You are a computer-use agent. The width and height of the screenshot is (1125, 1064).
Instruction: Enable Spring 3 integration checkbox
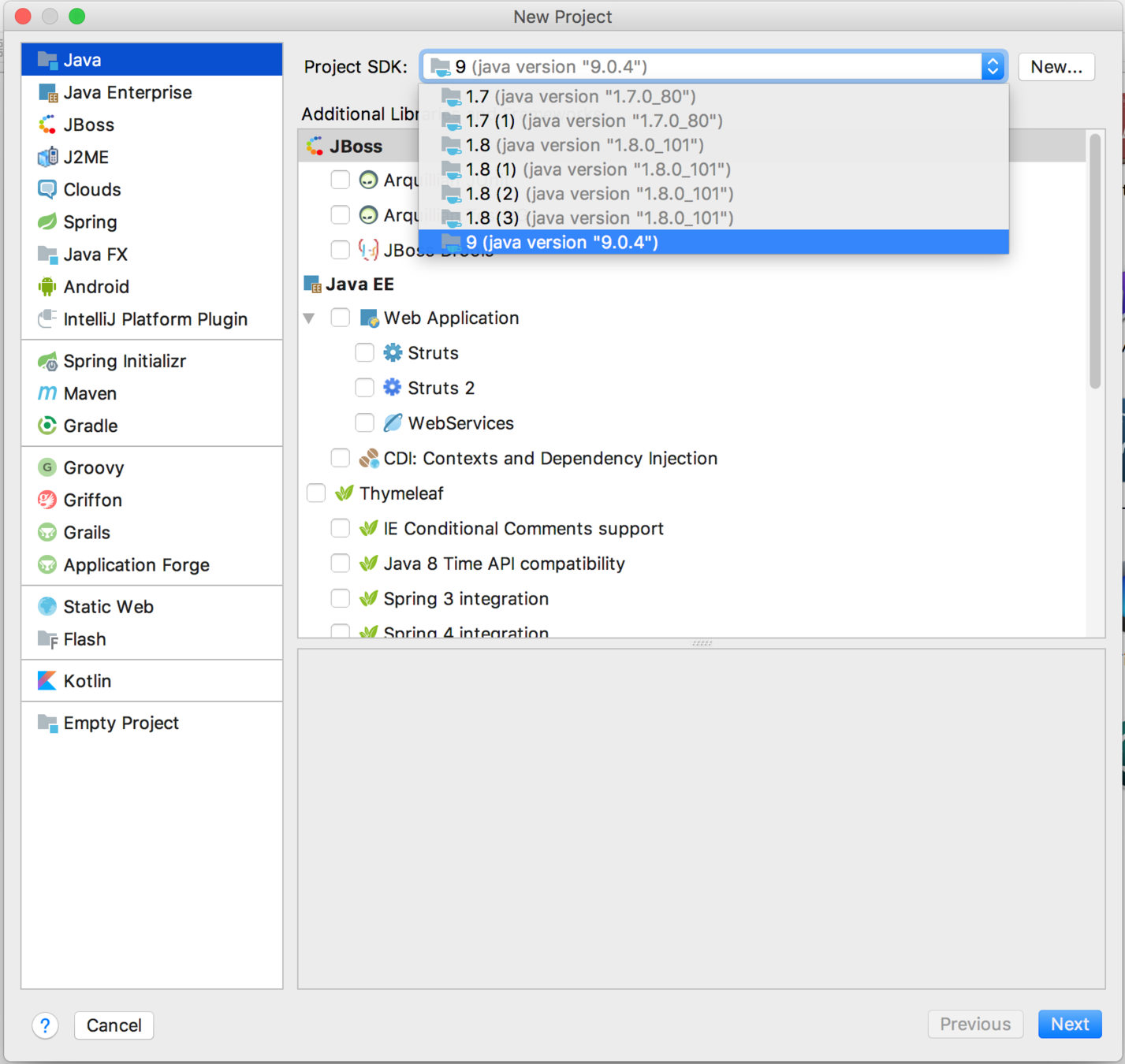point(341,598)
